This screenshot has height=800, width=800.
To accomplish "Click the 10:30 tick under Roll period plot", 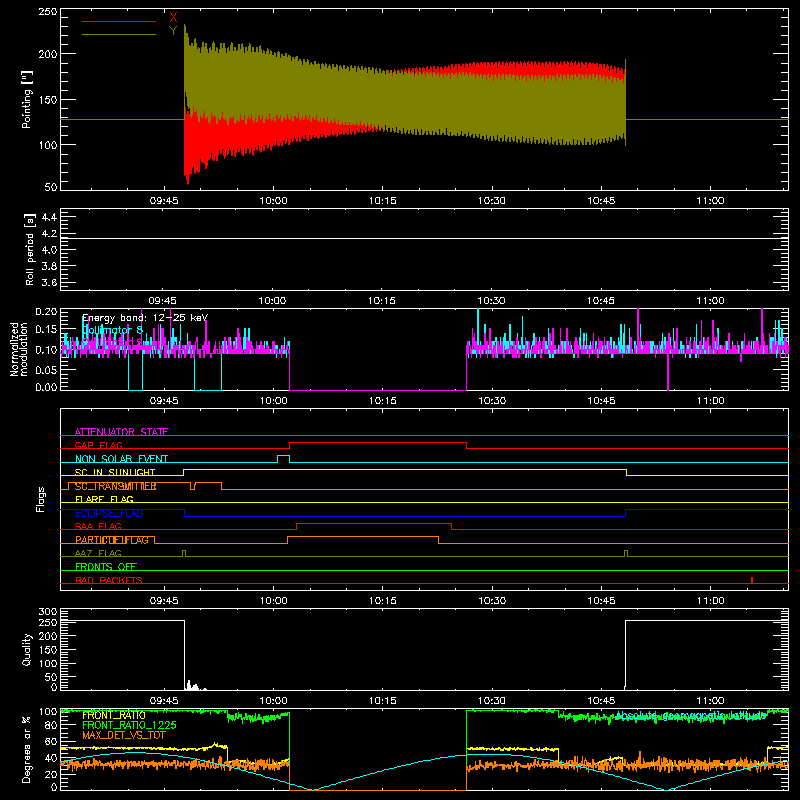I will (491, 301).
